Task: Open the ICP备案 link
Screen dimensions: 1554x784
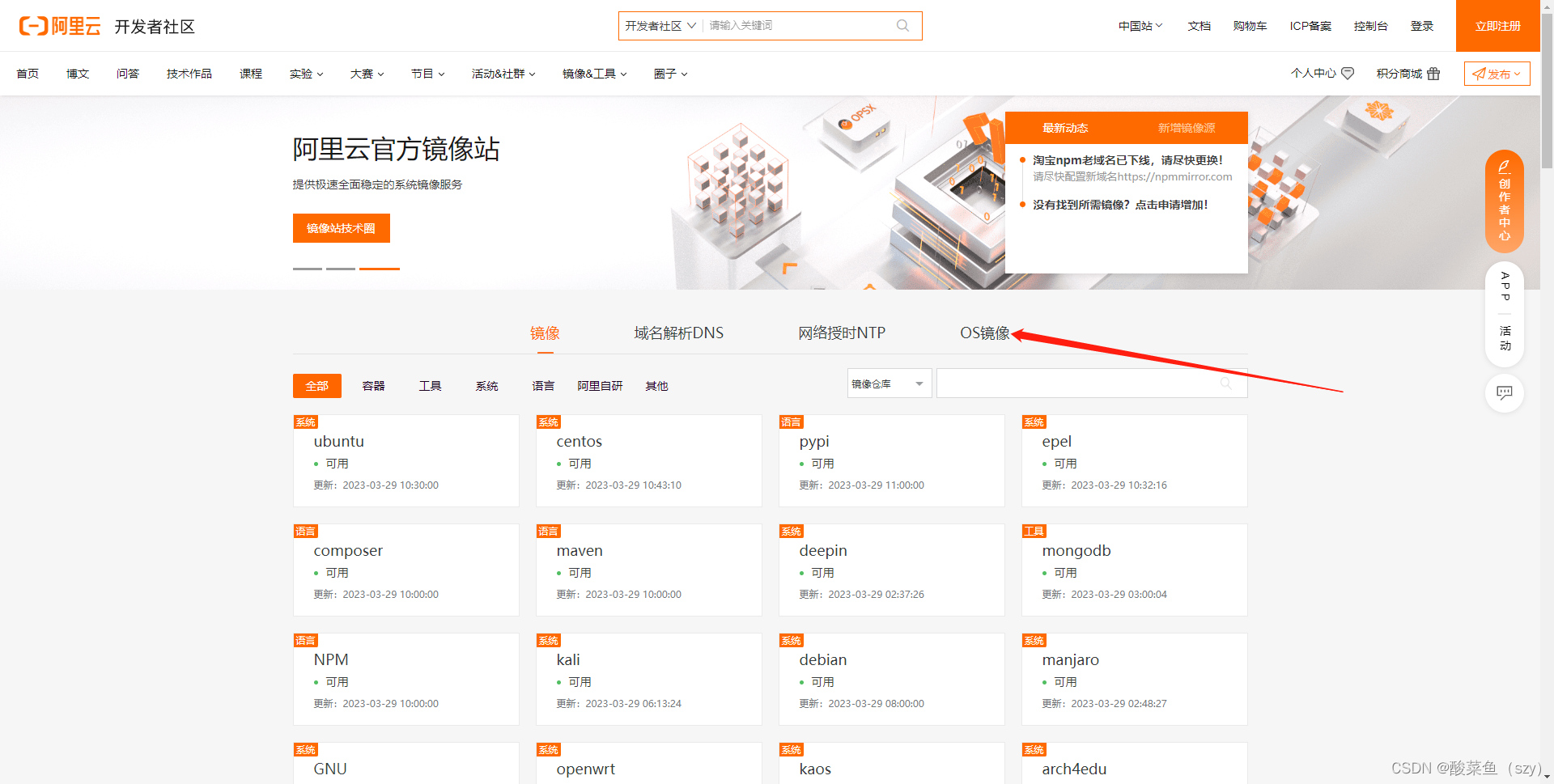Action: click(x=1310, y=26)
